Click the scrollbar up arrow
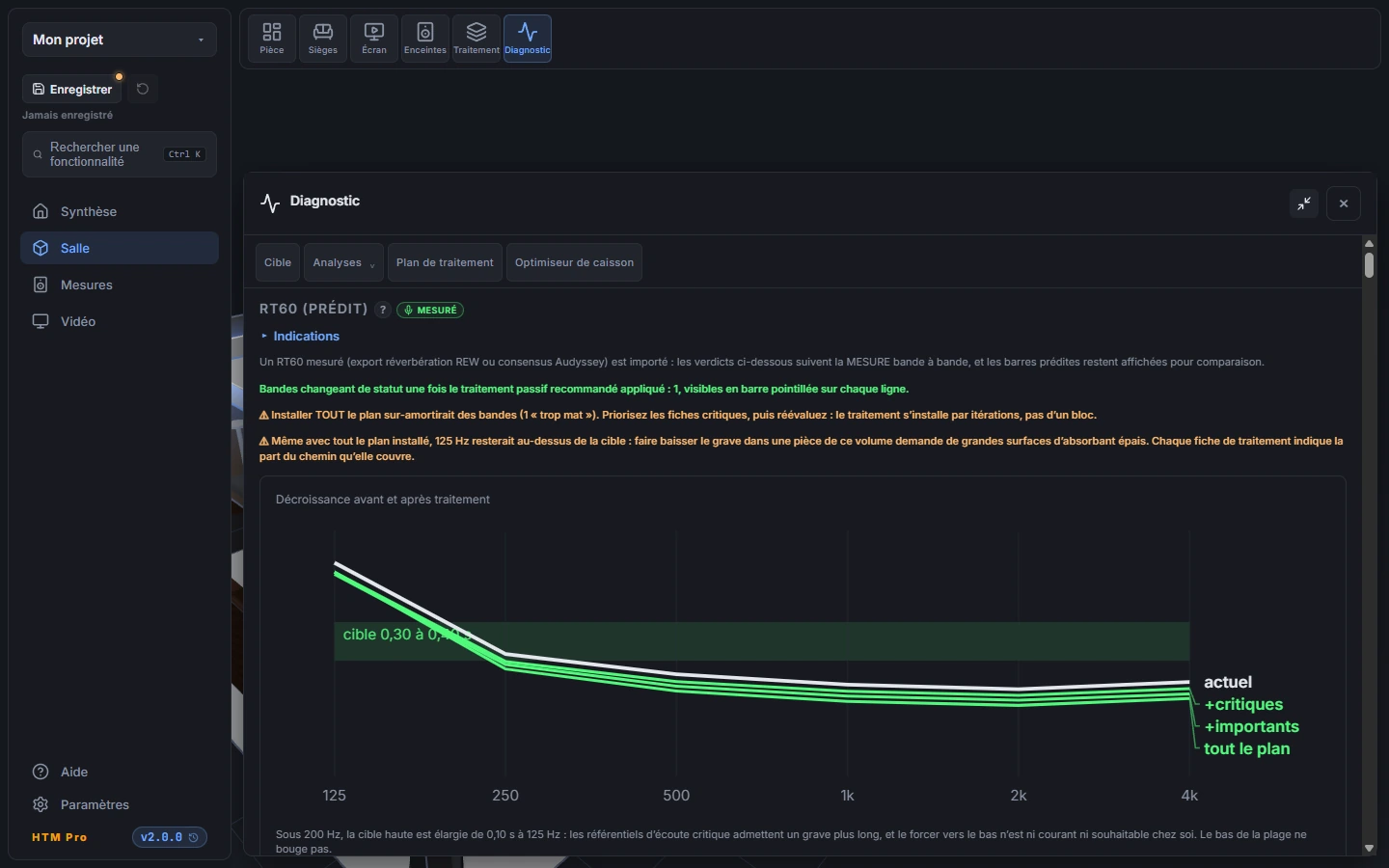Screen dimensions: 1389x868 click(x=1369, y=243)
